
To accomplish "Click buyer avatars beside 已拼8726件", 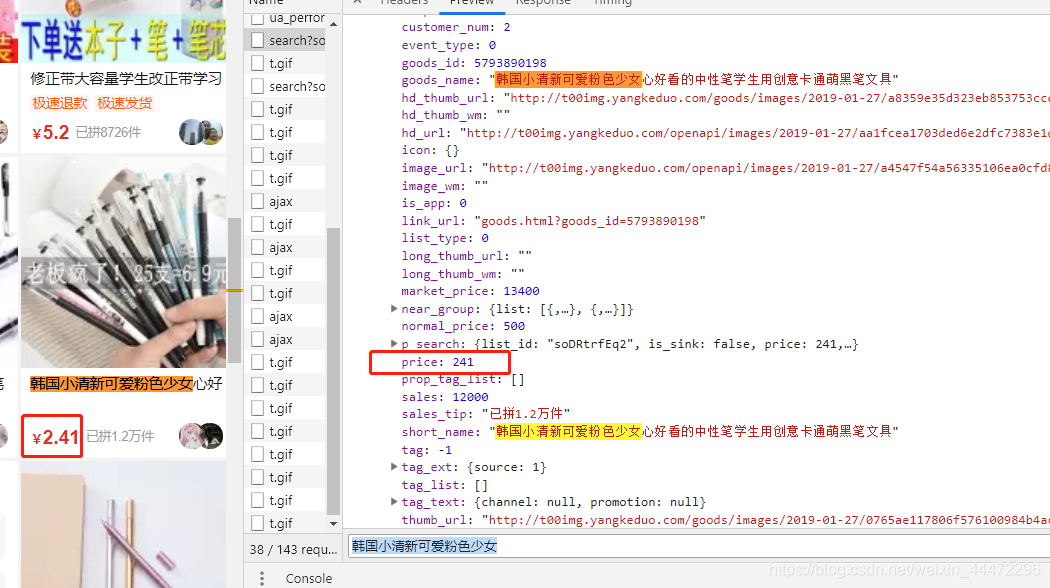I will [201, 133].
